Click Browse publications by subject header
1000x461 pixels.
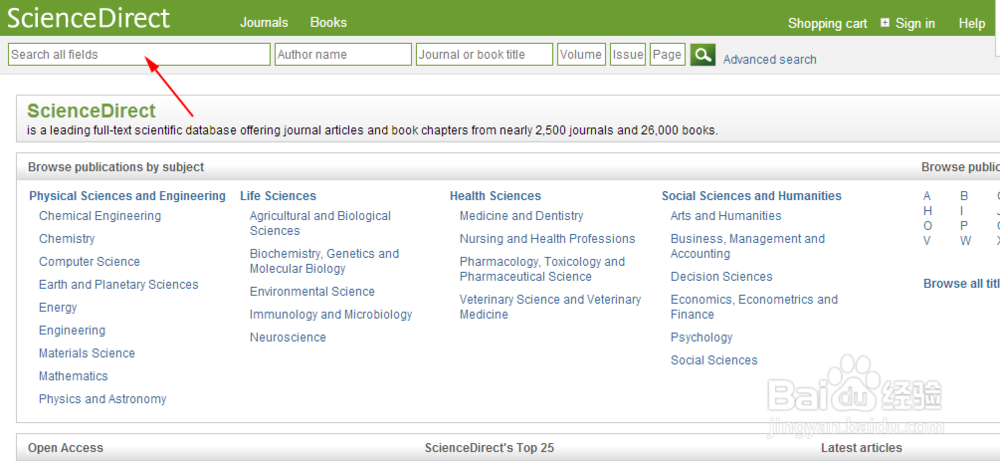tap(116, 167)
